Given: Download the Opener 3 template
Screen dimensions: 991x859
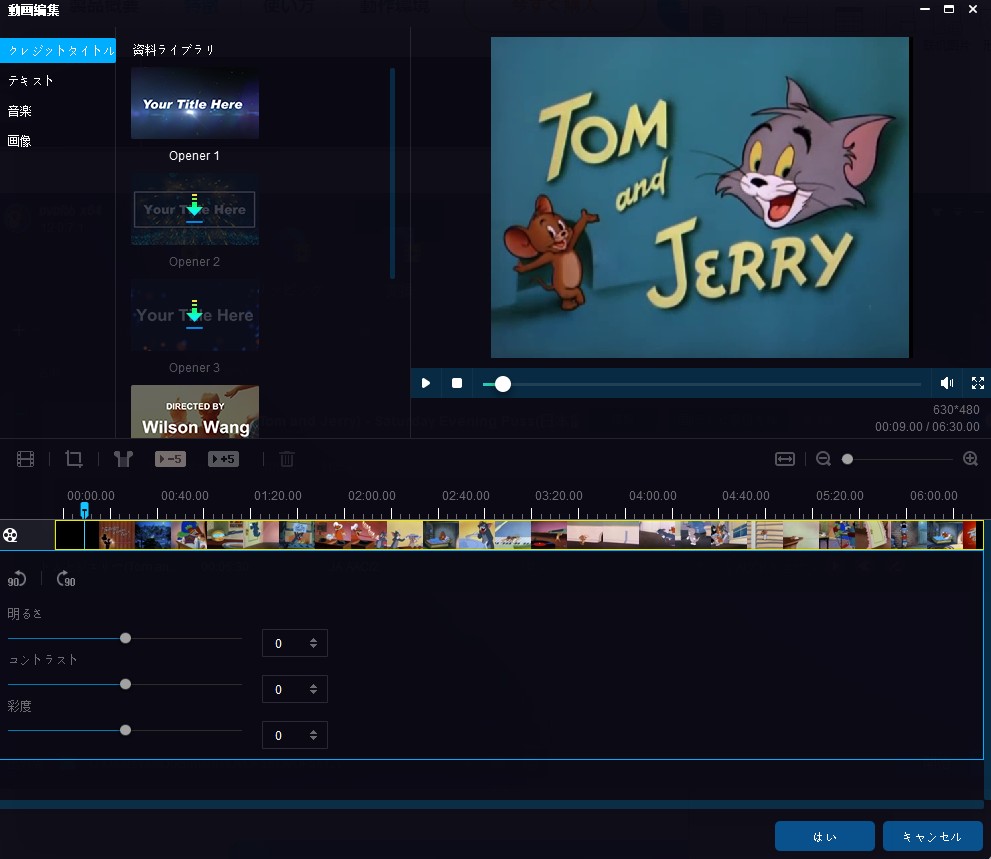Looking at the screenshot, I should [x=195, y=314].
